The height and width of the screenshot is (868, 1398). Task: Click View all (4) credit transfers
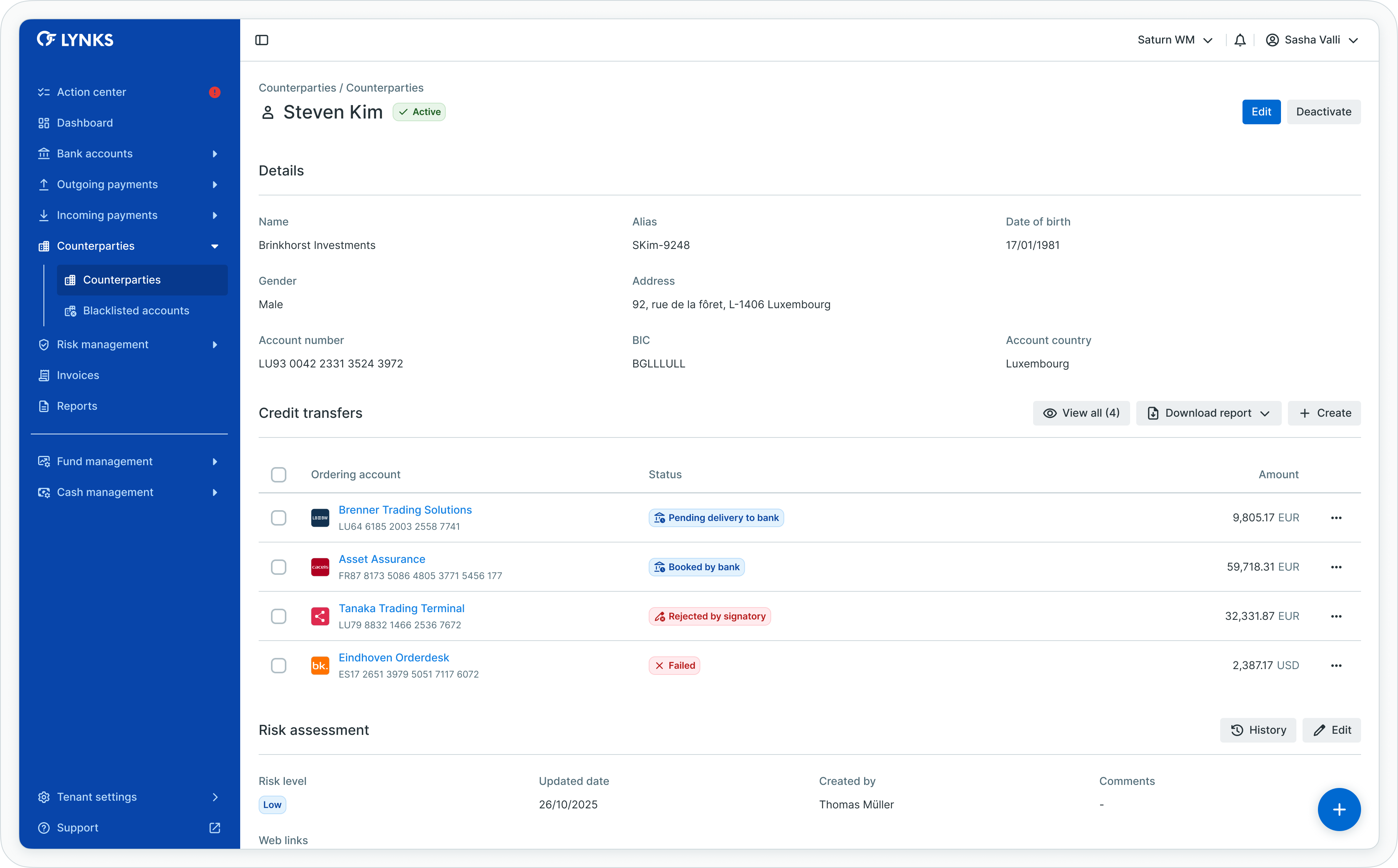(x=1081, y=413)
